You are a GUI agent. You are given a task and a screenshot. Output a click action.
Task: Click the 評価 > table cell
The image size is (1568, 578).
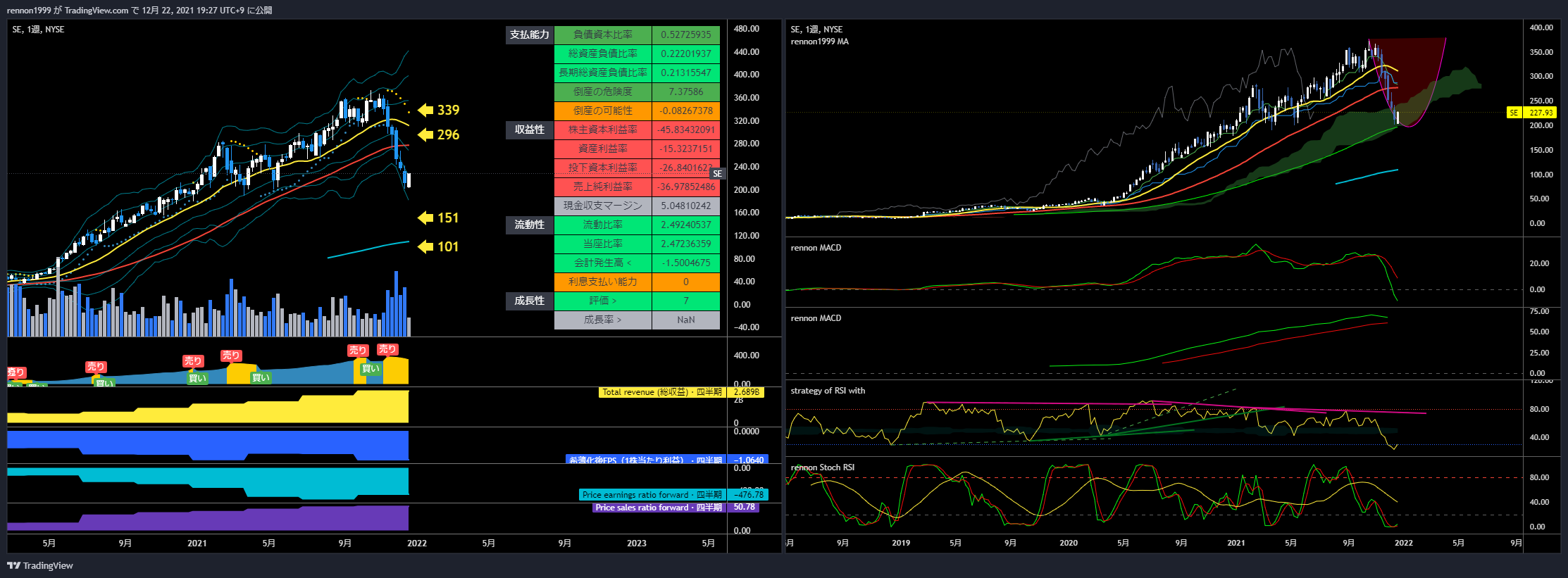click(603, 301)
